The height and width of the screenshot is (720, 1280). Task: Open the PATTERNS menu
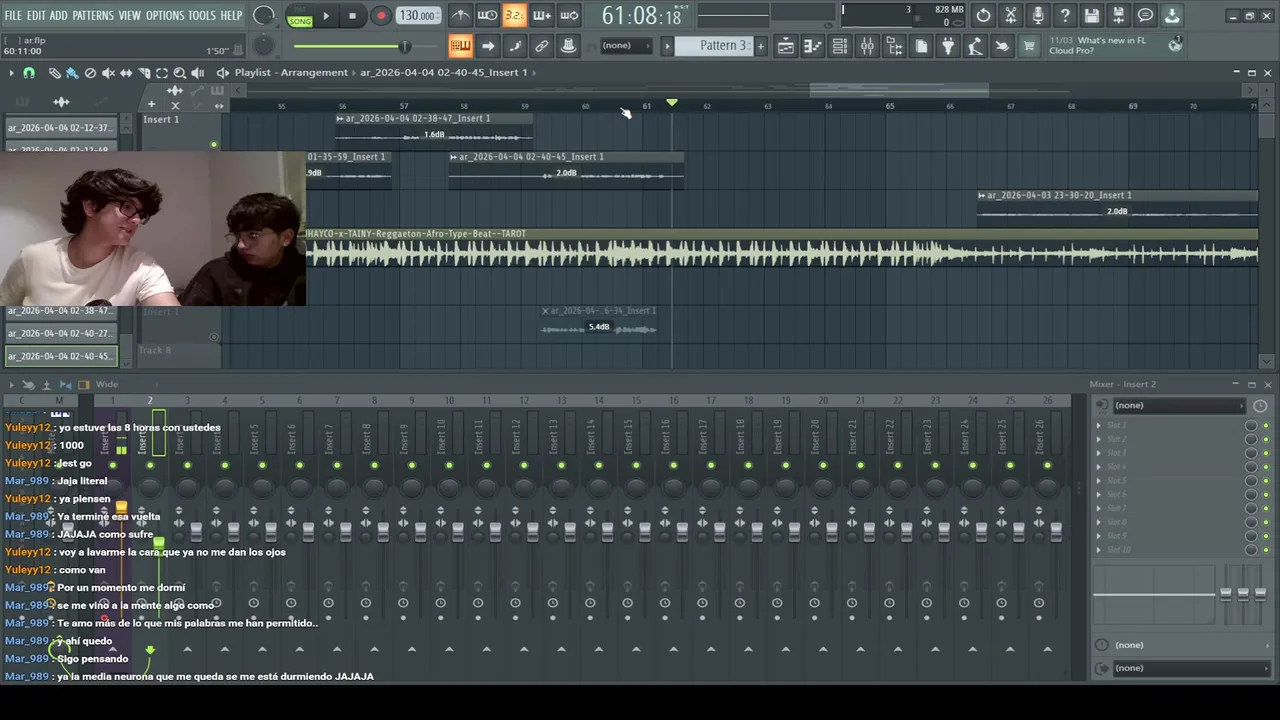[x=92, y=15]
